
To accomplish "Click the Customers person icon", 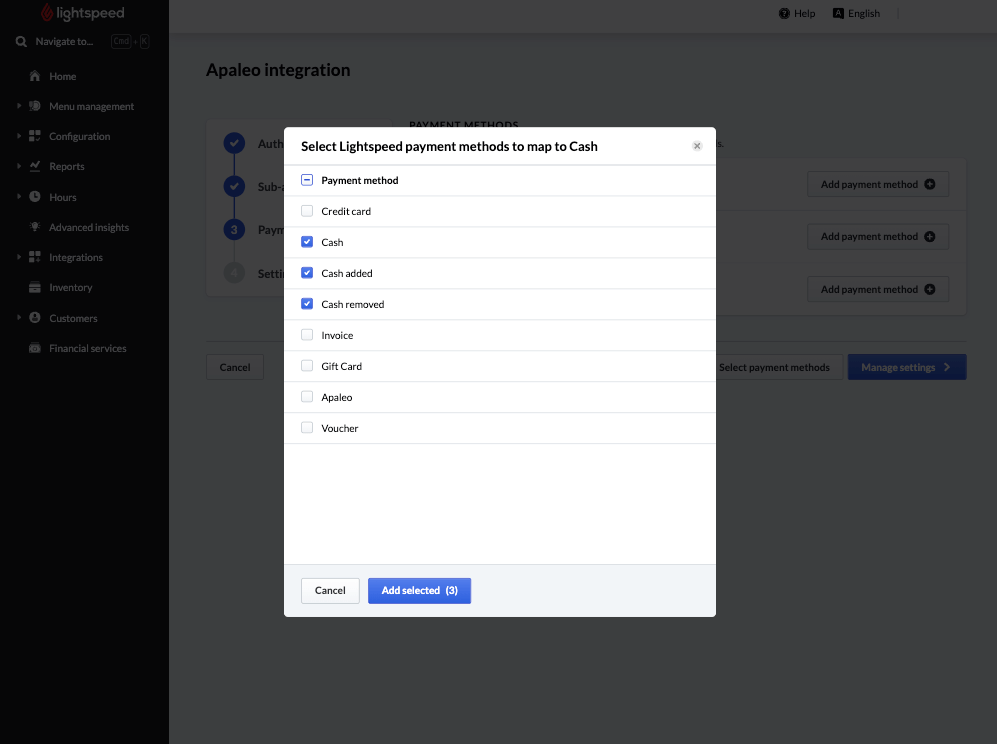I will click(35, 317).
